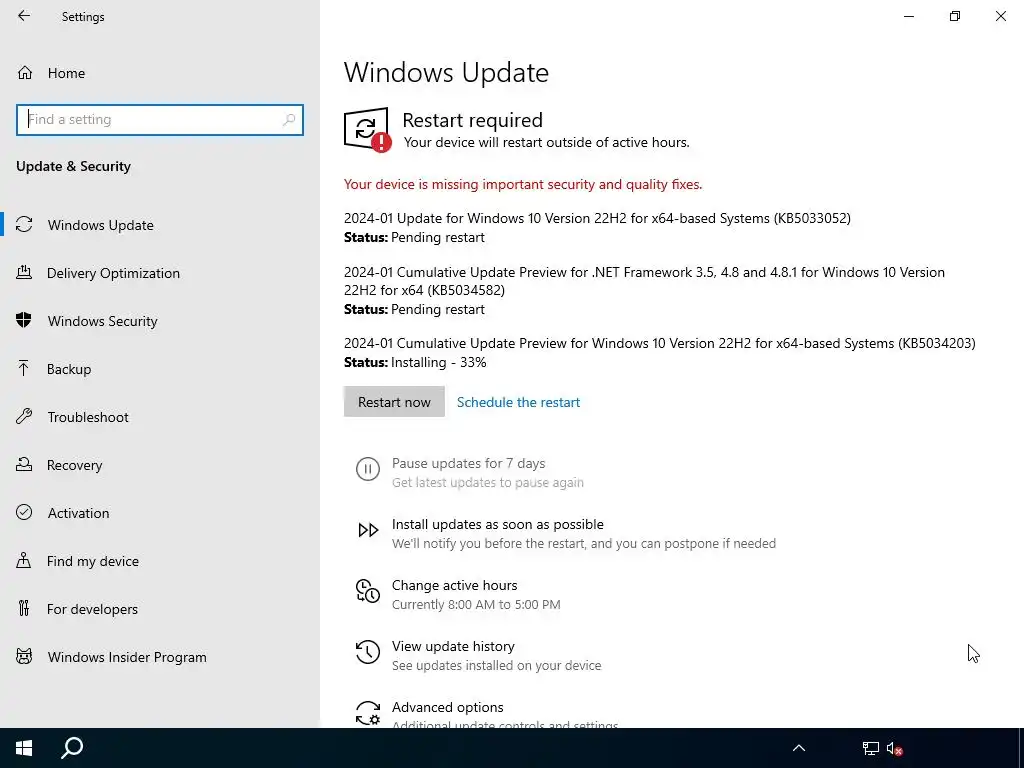Screen dimensions: 1024x768
Task: Open For developers page
Action: pyautogui.click(x=160, y=609)
